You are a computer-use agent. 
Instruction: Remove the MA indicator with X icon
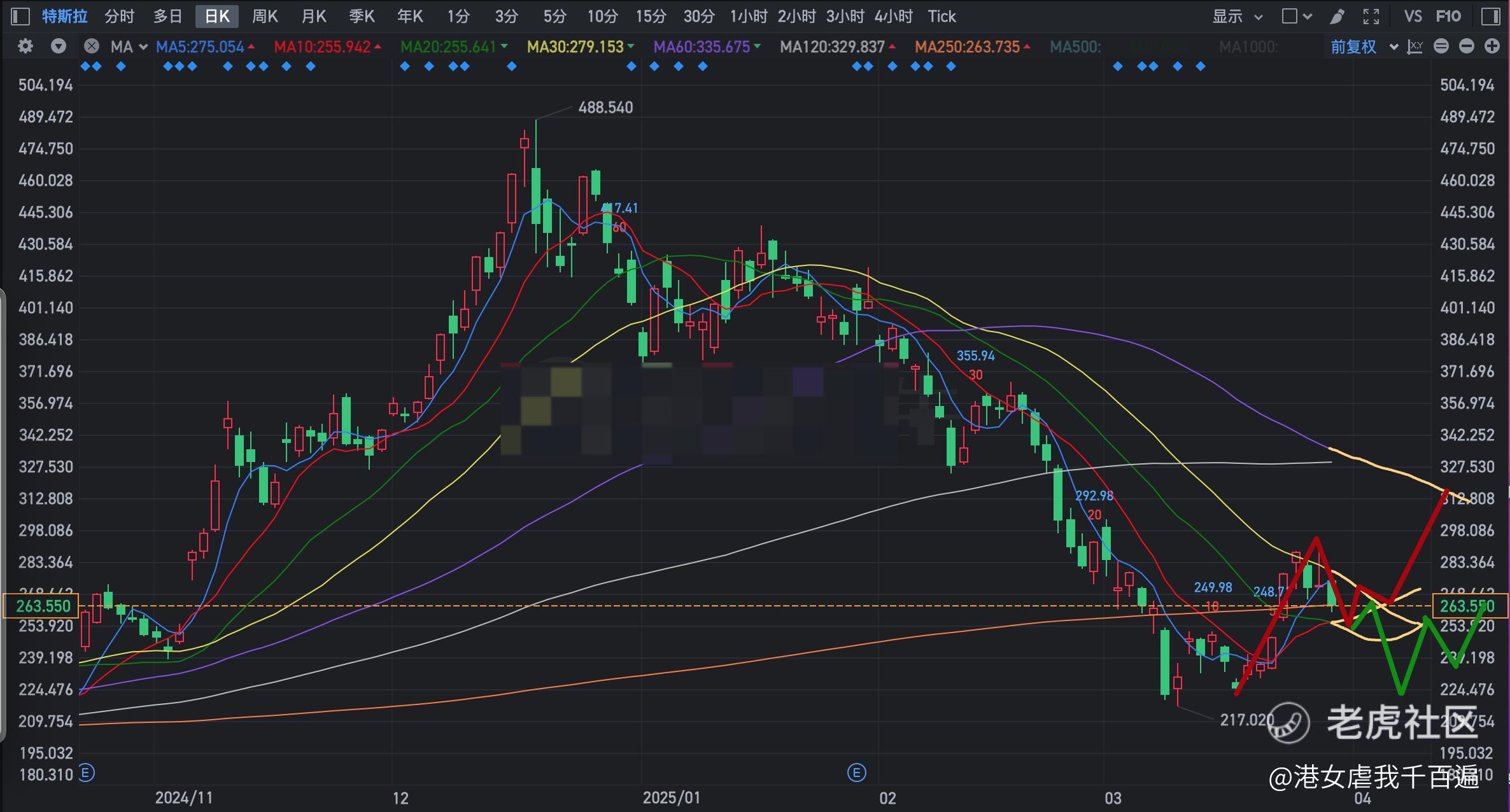[92, 46]
